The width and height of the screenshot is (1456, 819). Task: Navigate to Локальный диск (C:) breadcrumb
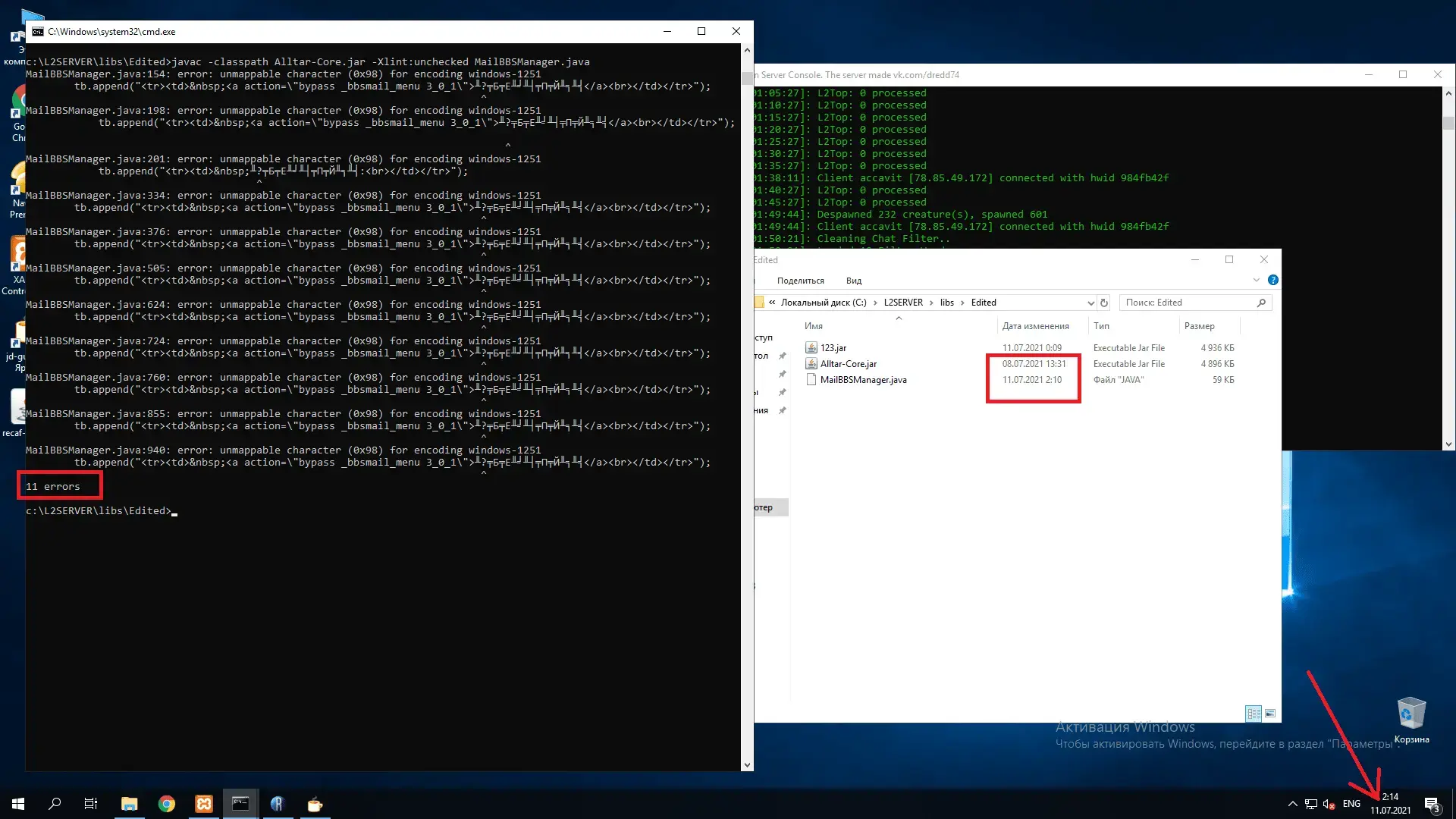[x=824, y=303]
